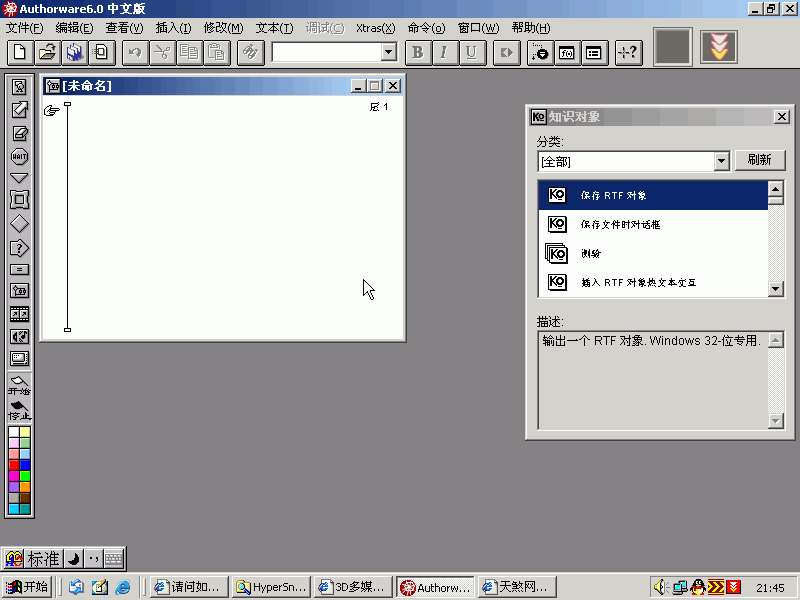The height and width of the screenshot is (600, 800).
Task: Click the Cut scissors icon
Action: [162, 52]
